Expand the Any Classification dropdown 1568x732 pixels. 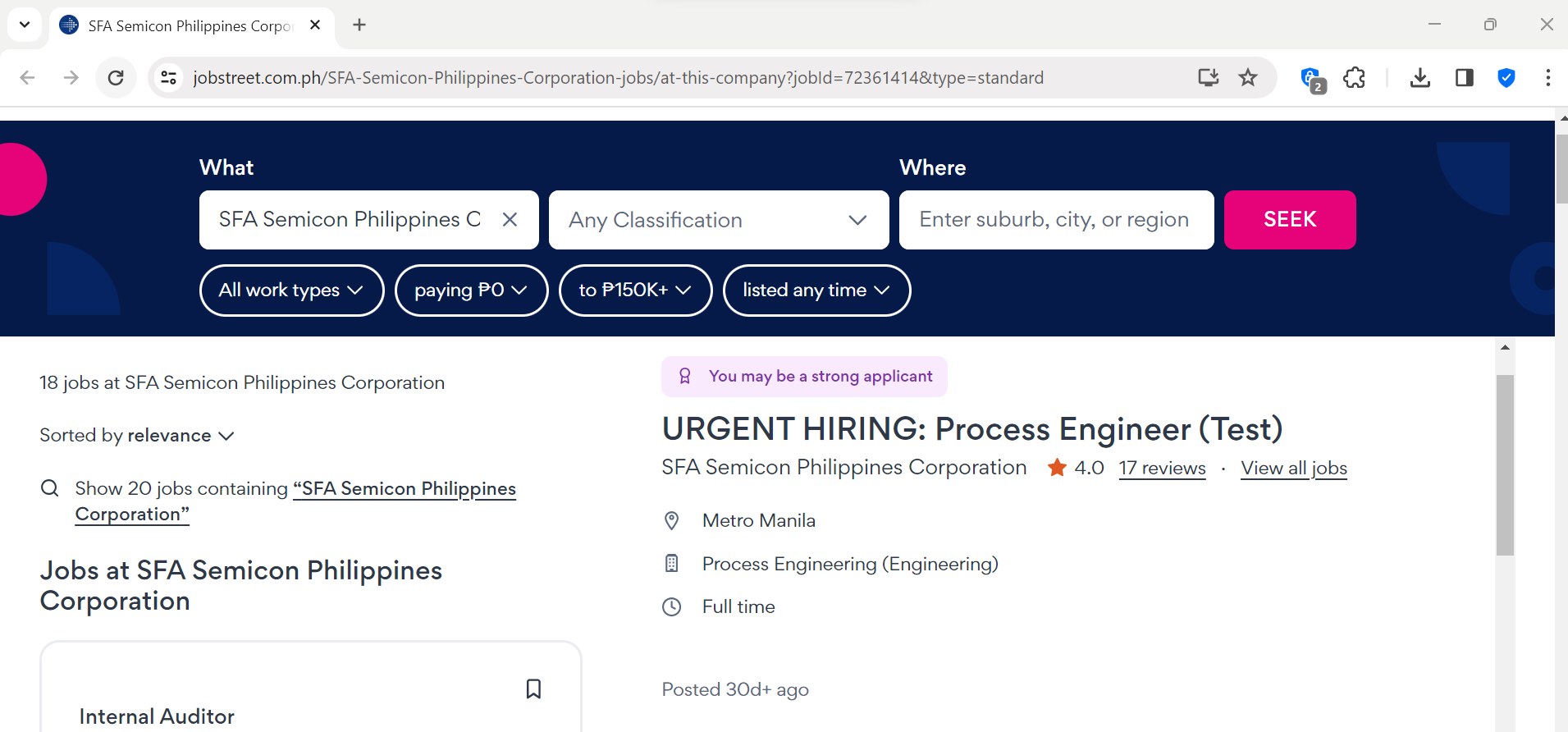point(718,220)
